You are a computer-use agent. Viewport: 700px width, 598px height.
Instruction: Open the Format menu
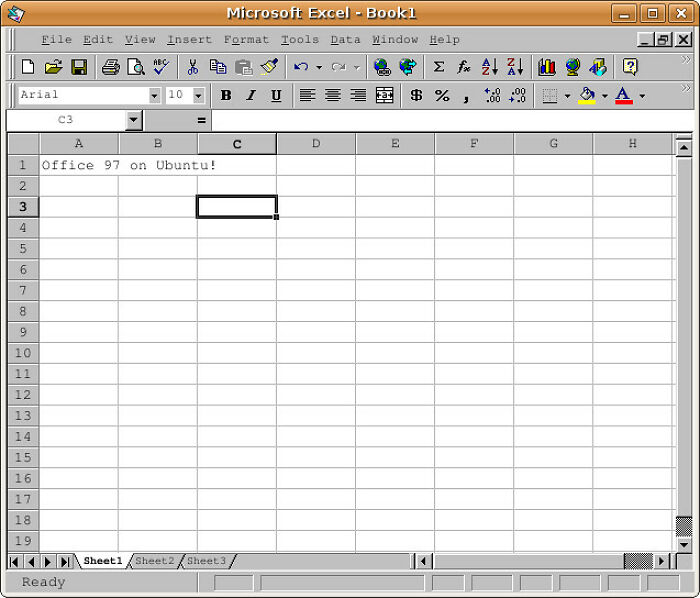(x=246, y=40)
